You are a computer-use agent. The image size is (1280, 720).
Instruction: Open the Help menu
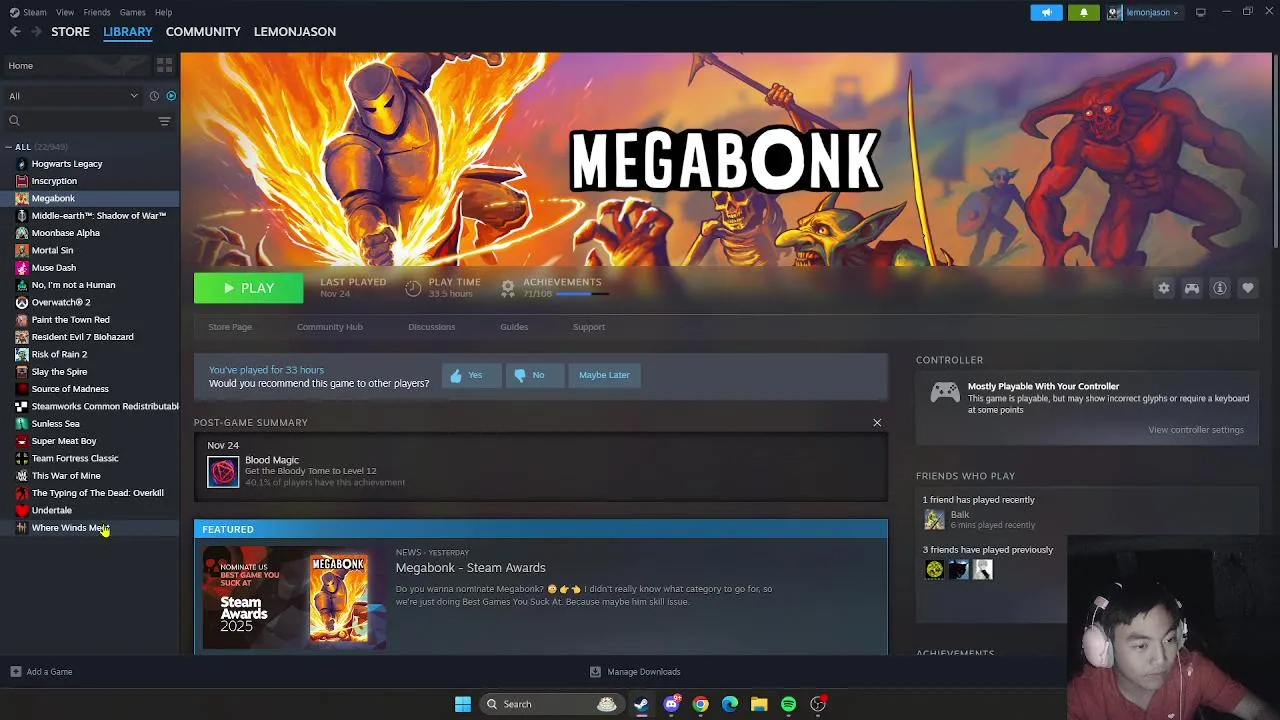point(163,12)
